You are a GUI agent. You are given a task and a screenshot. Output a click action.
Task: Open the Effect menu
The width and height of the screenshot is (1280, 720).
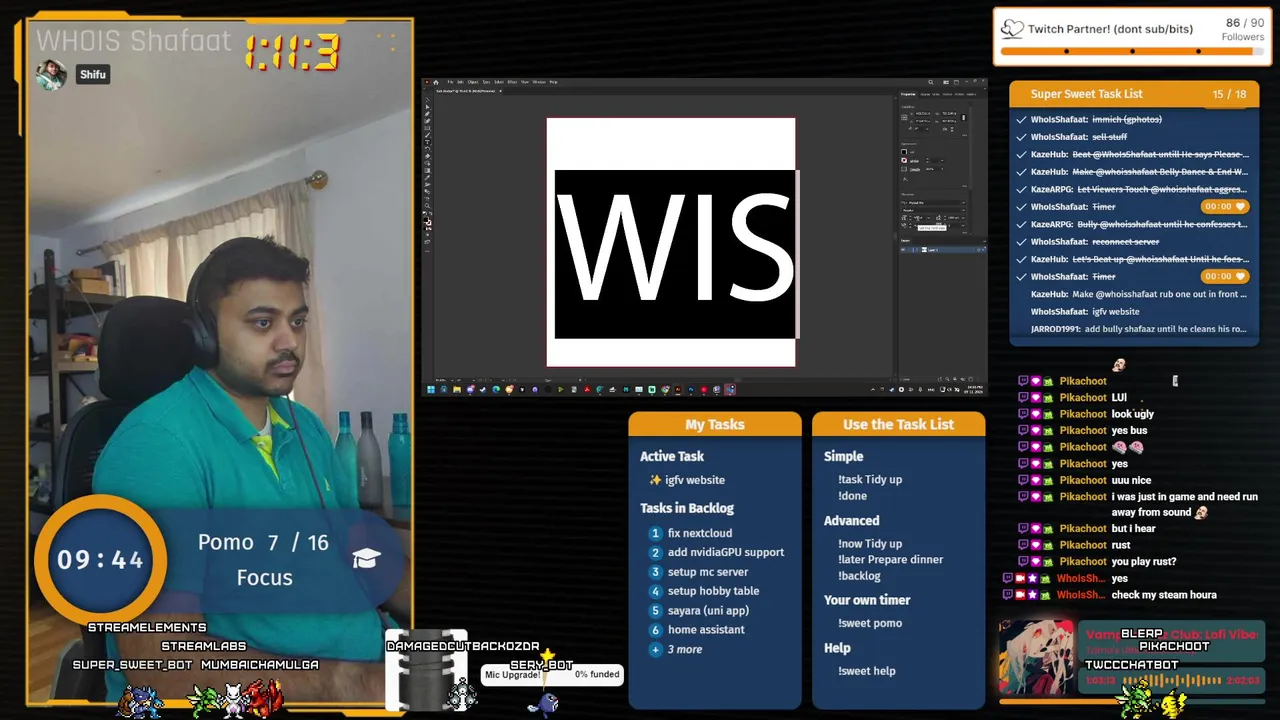(x=512, y=82)
